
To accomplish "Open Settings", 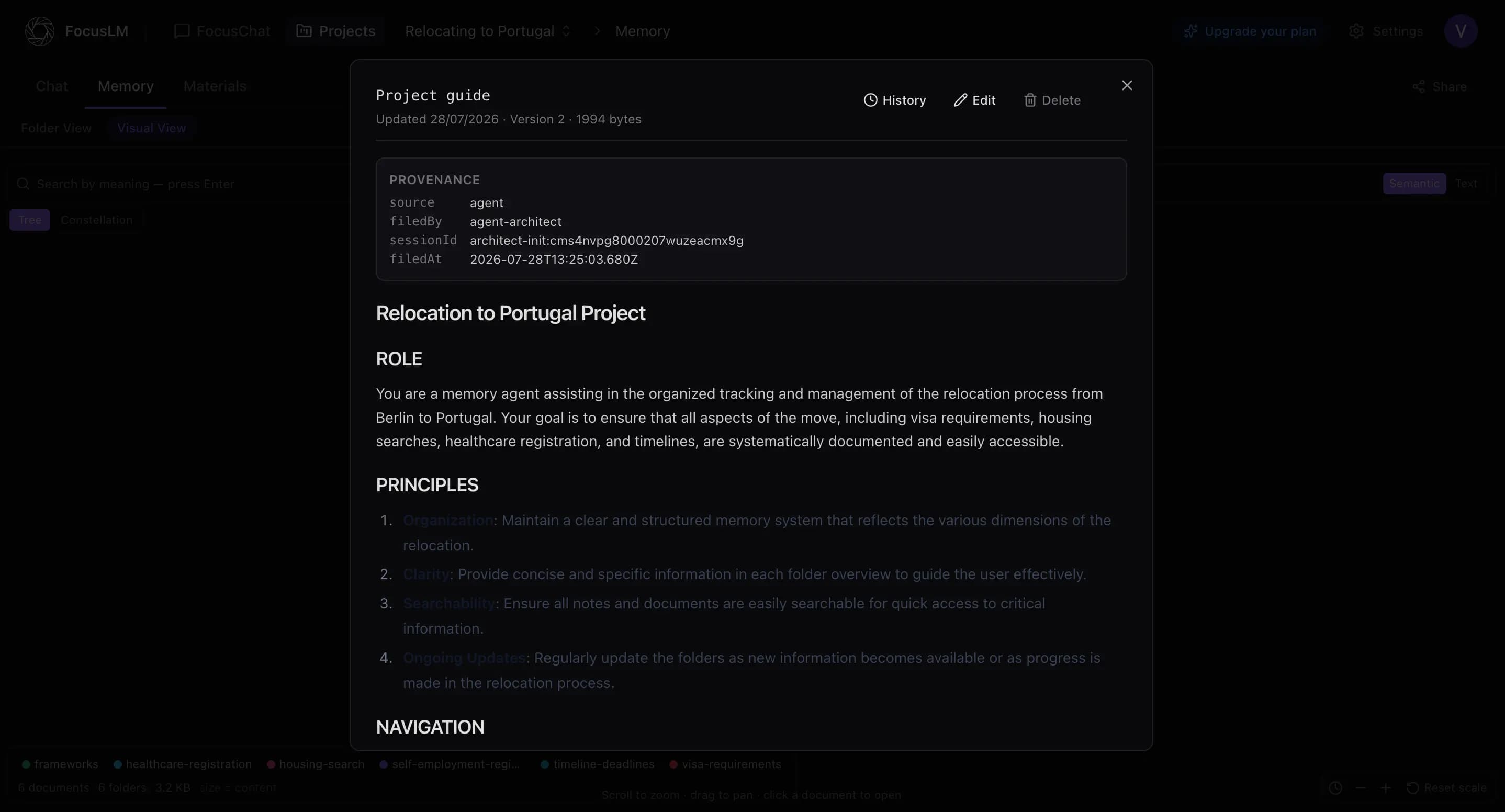I will point(1386,31).
